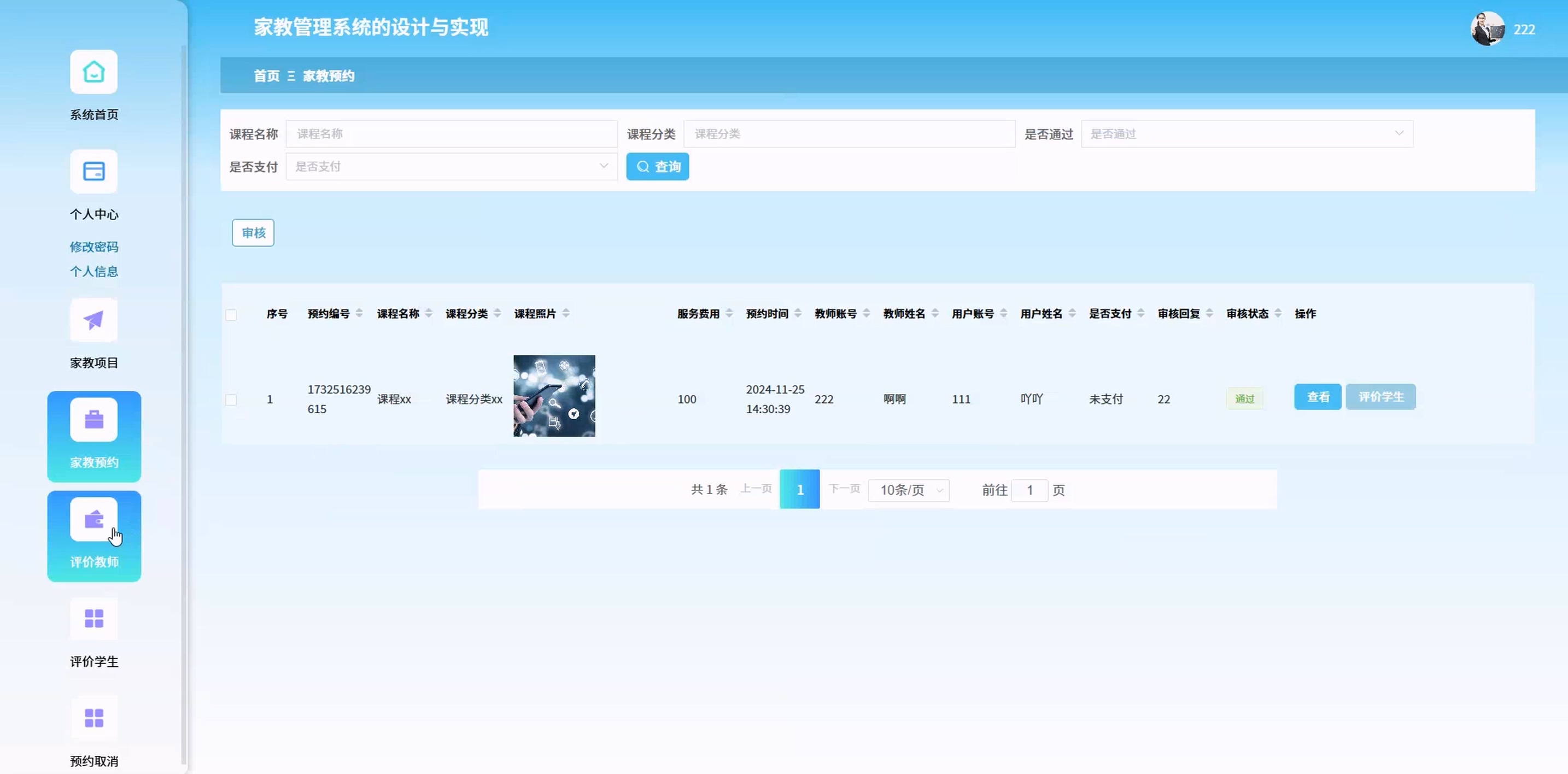Open the 是否支付 dropdown
This screenshot has height=774, width=1568.
451,167
